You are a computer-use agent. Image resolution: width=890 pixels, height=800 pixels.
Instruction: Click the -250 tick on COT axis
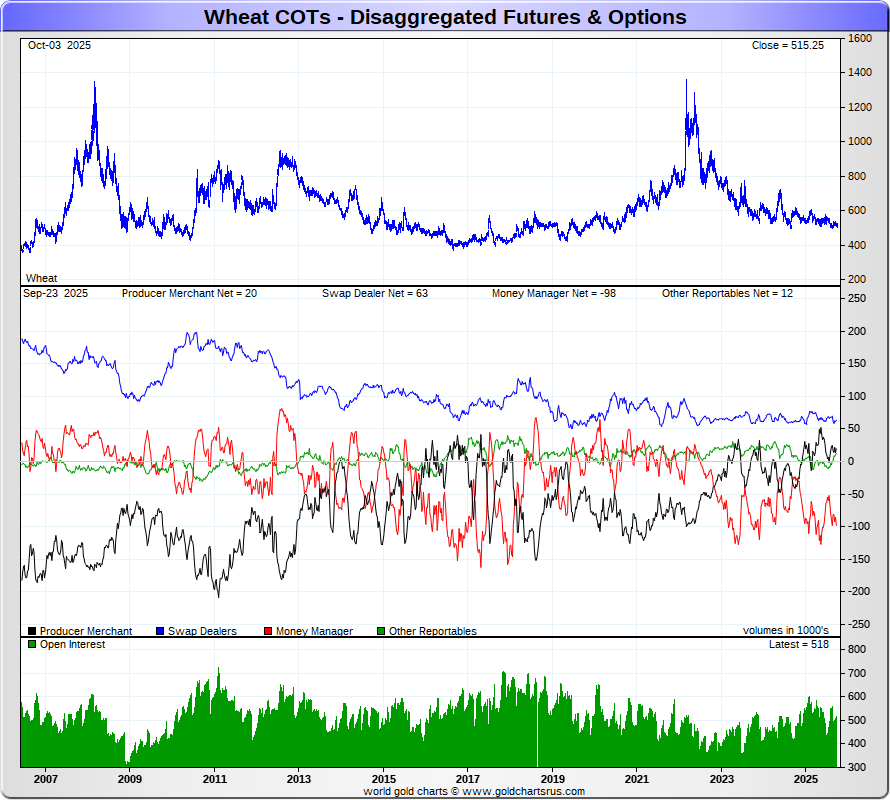(858, 624)
